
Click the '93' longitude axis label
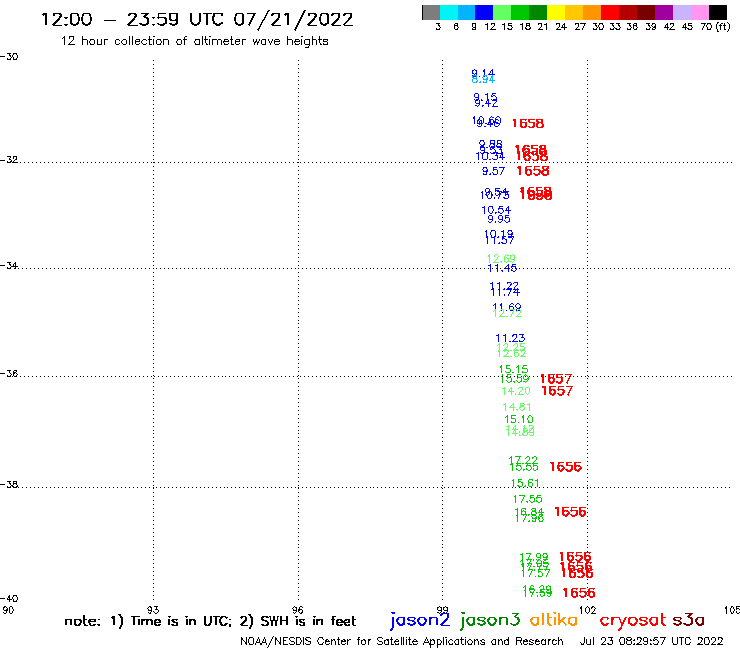(153, 610)
